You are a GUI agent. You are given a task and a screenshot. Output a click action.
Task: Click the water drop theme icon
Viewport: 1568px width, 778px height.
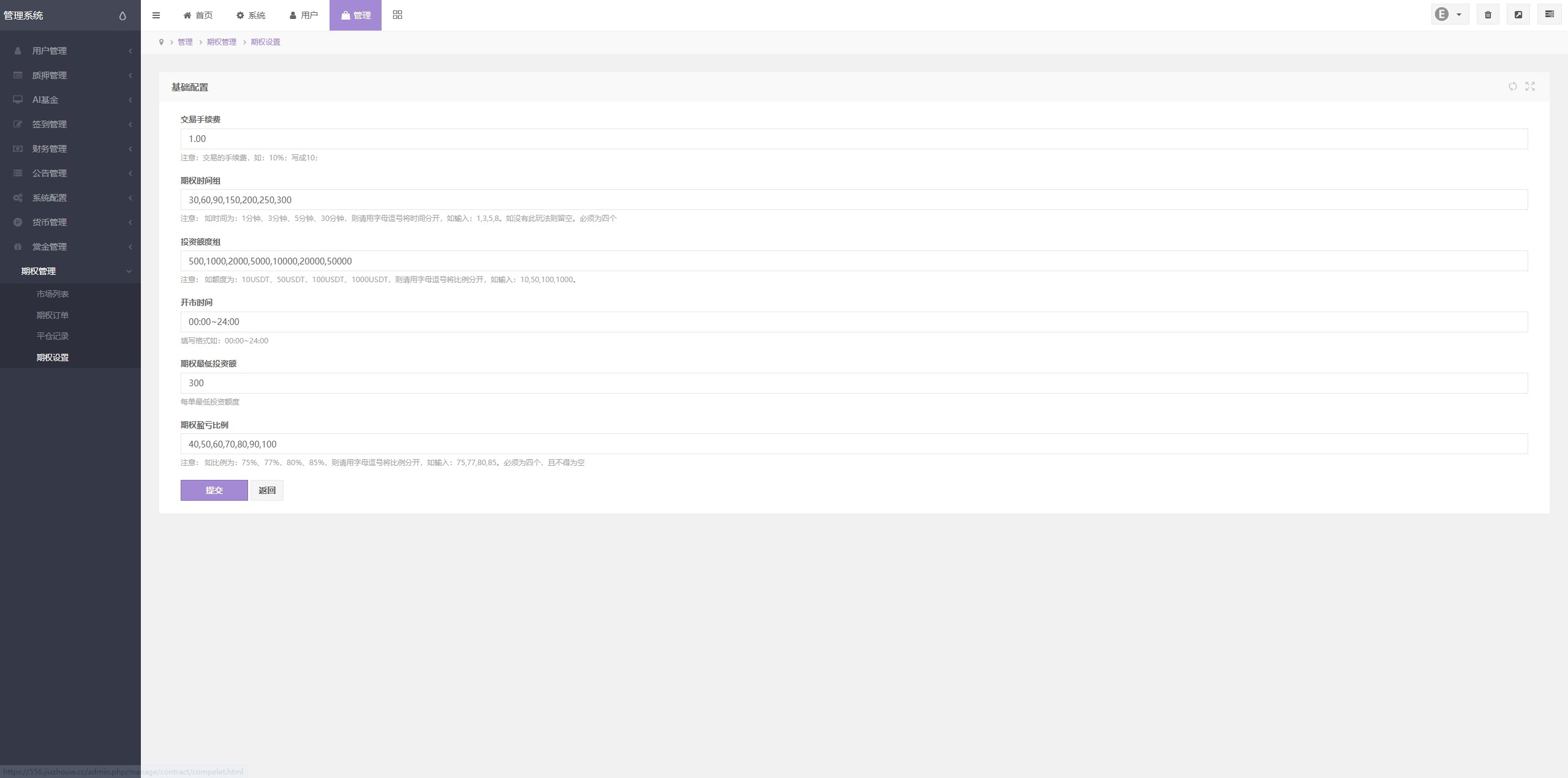pos(123,16)
